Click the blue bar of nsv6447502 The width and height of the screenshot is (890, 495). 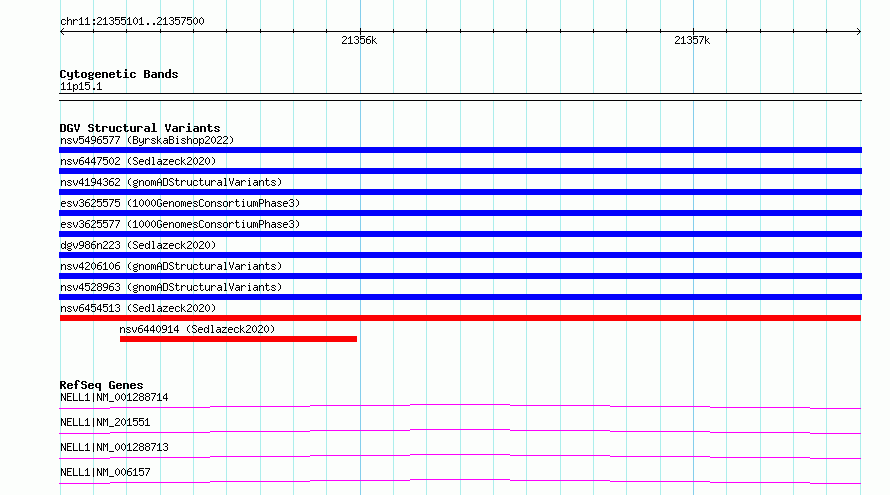[x=460, y=171]
